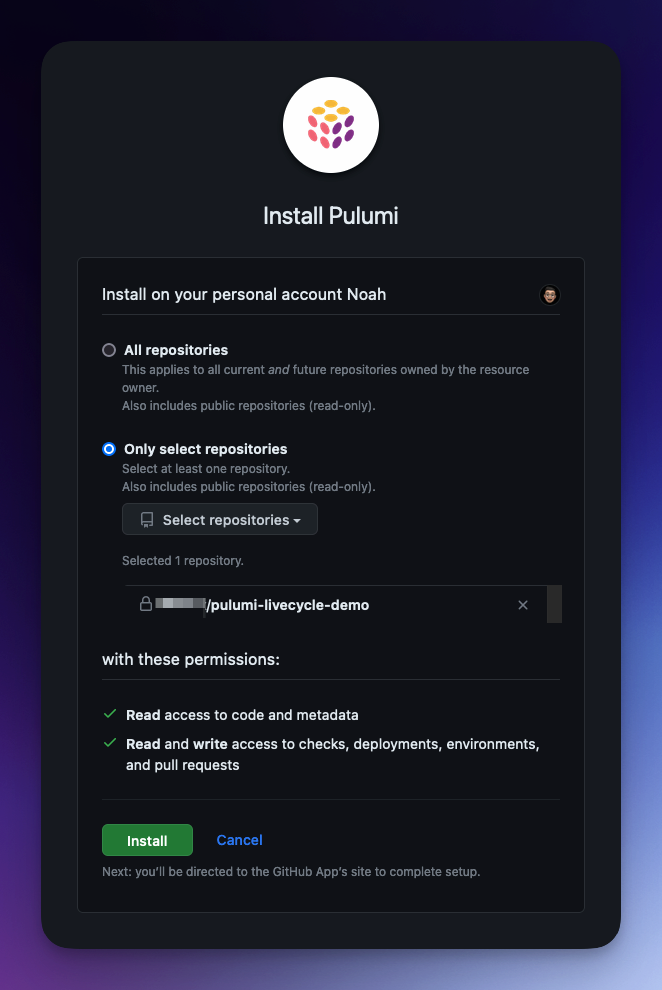Viewport: 662px width, 990px height.
Task: Click the Cancel link
Action: click(239, 840)
